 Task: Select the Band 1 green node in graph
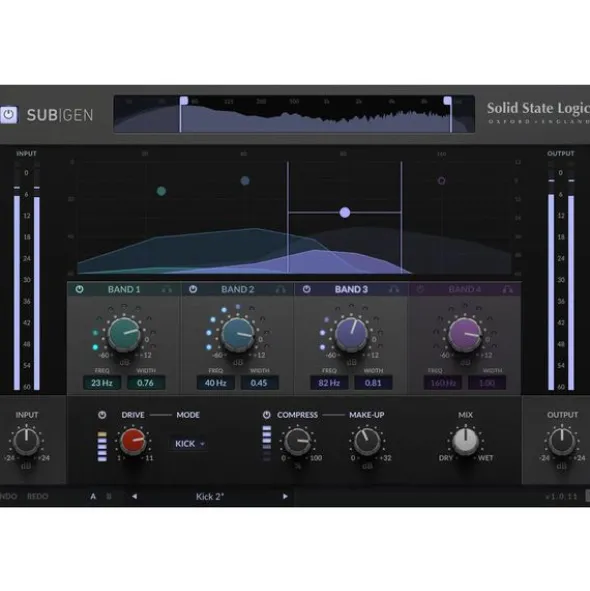point(161,191)
